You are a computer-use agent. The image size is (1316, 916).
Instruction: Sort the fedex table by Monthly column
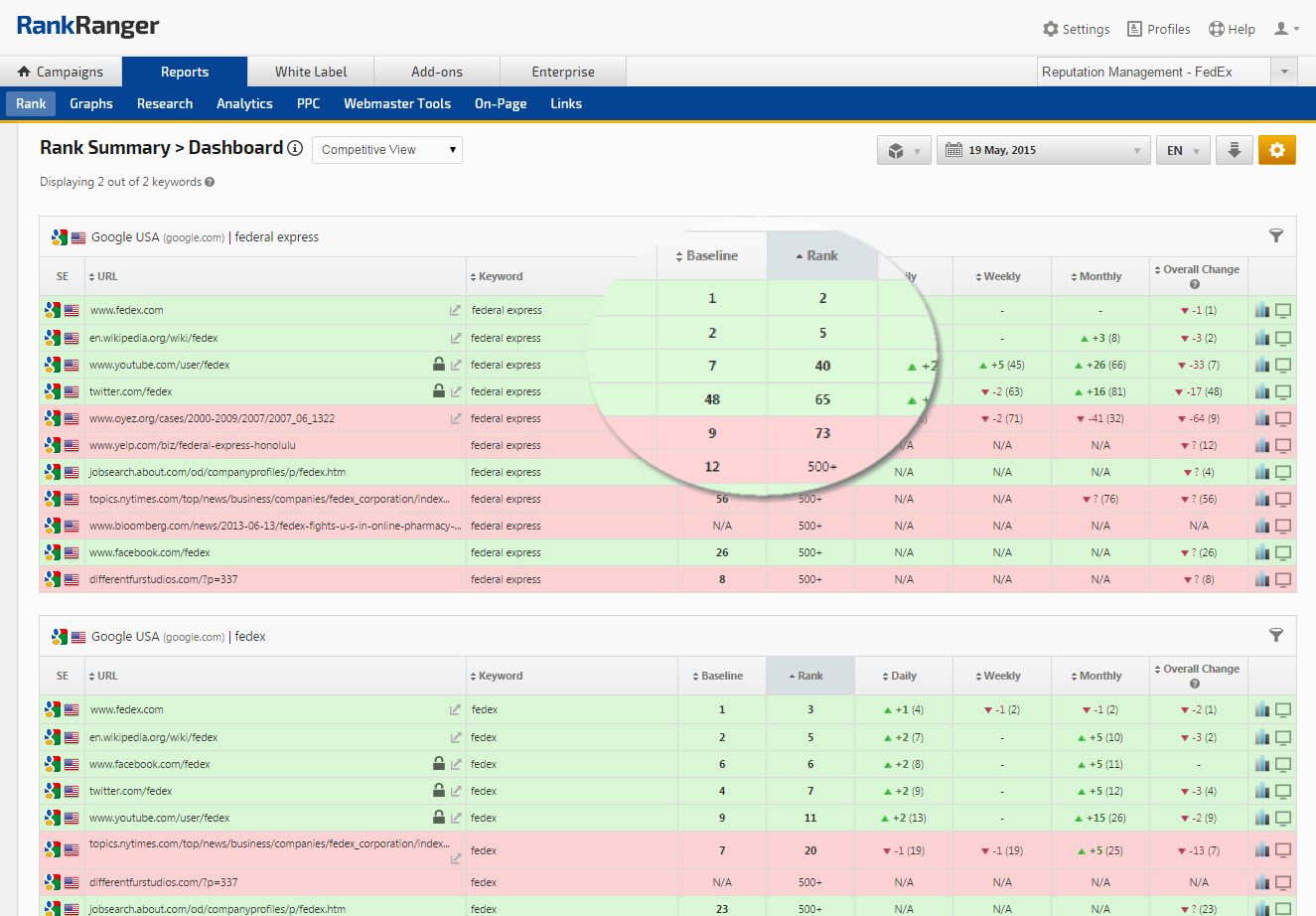(1099, 676)
